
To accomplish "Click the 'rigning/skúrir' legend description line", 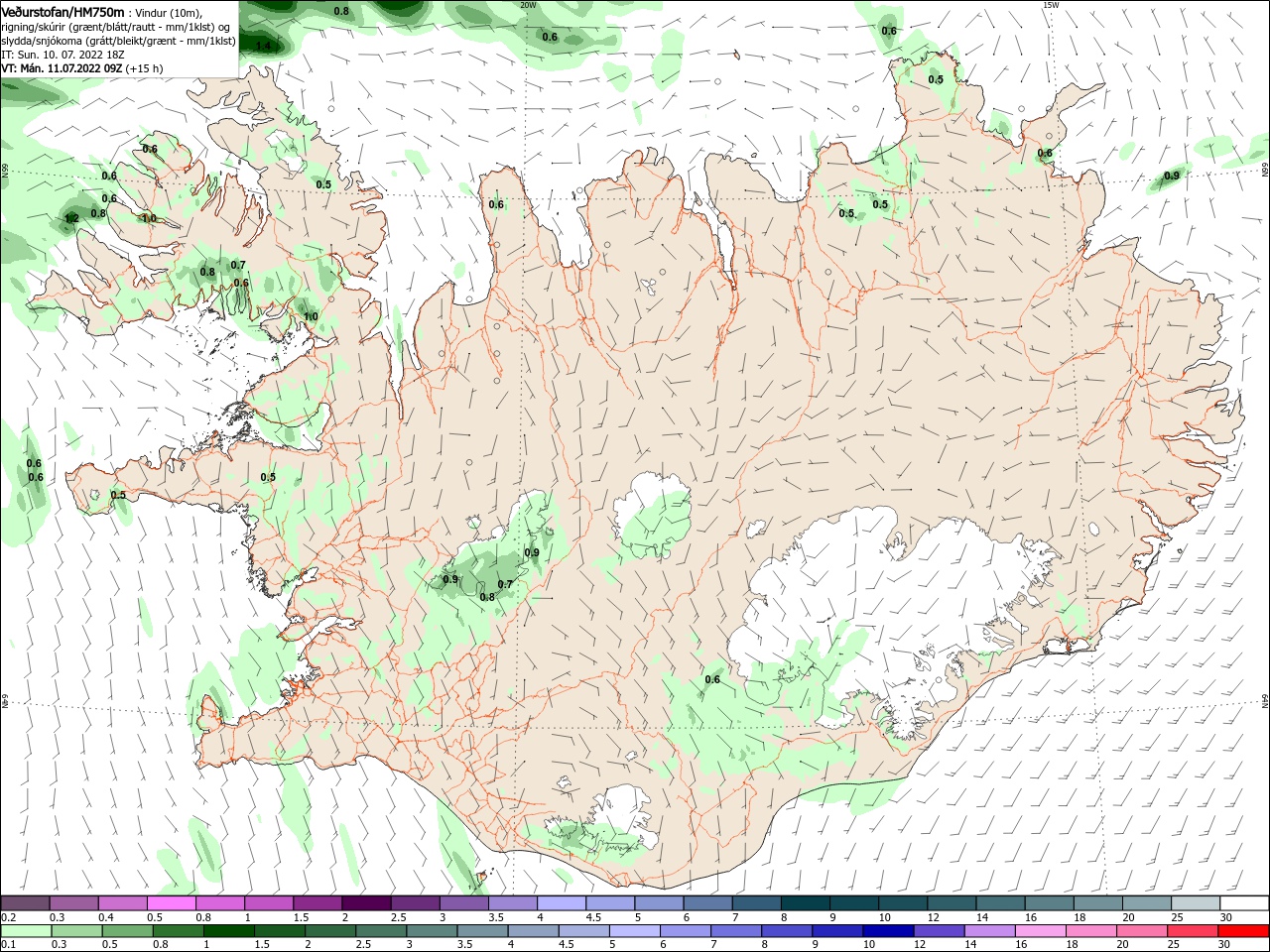I will click(116, 26).
